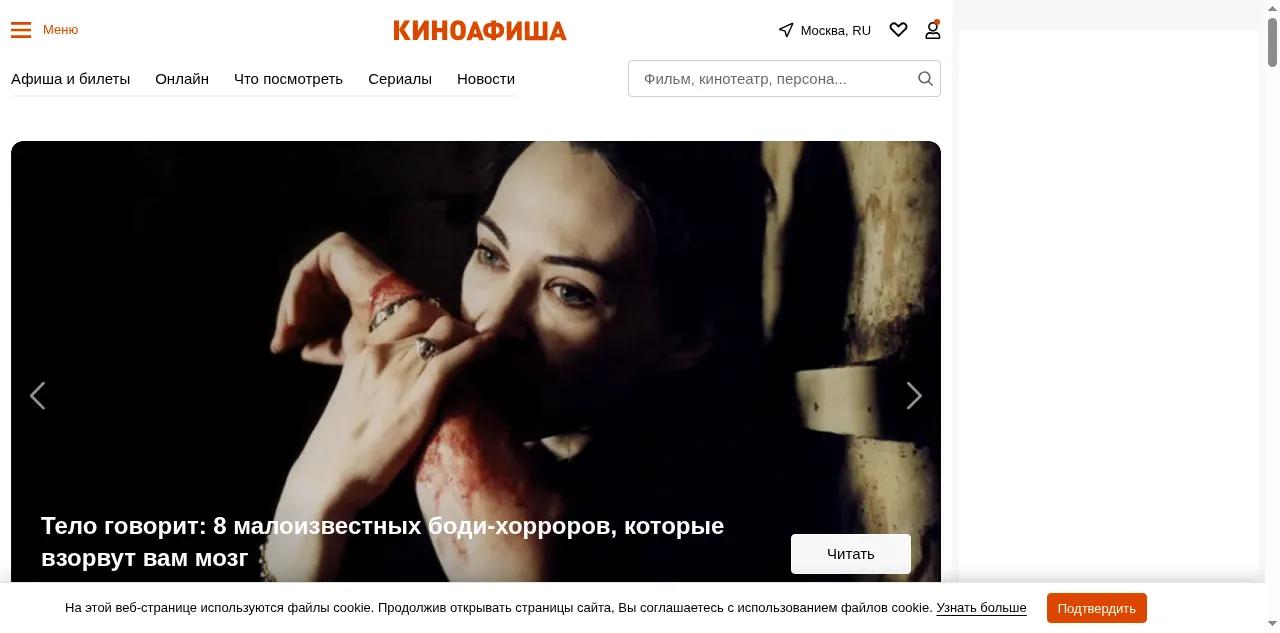
Task: Open the Онлайн menu item
Action: 182,79
